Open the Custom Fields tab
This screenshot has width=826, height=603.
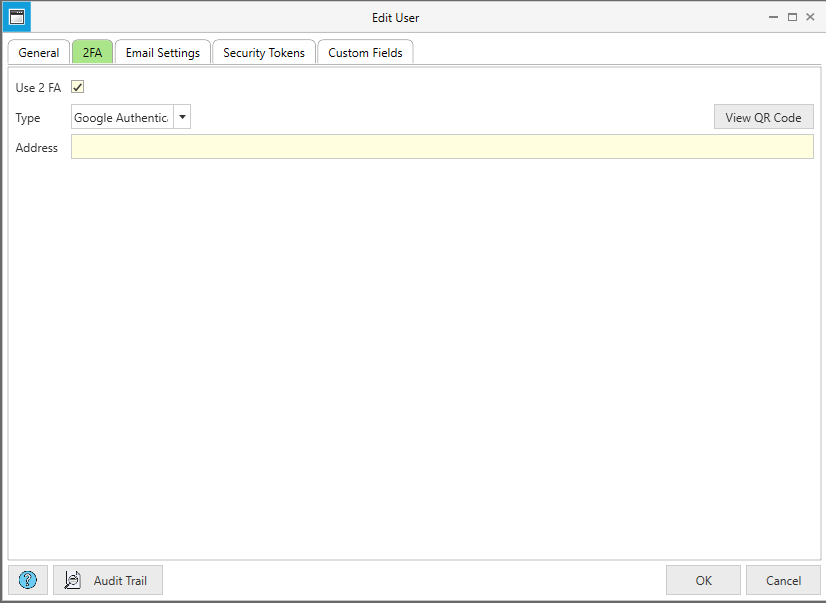pos(365,52)
